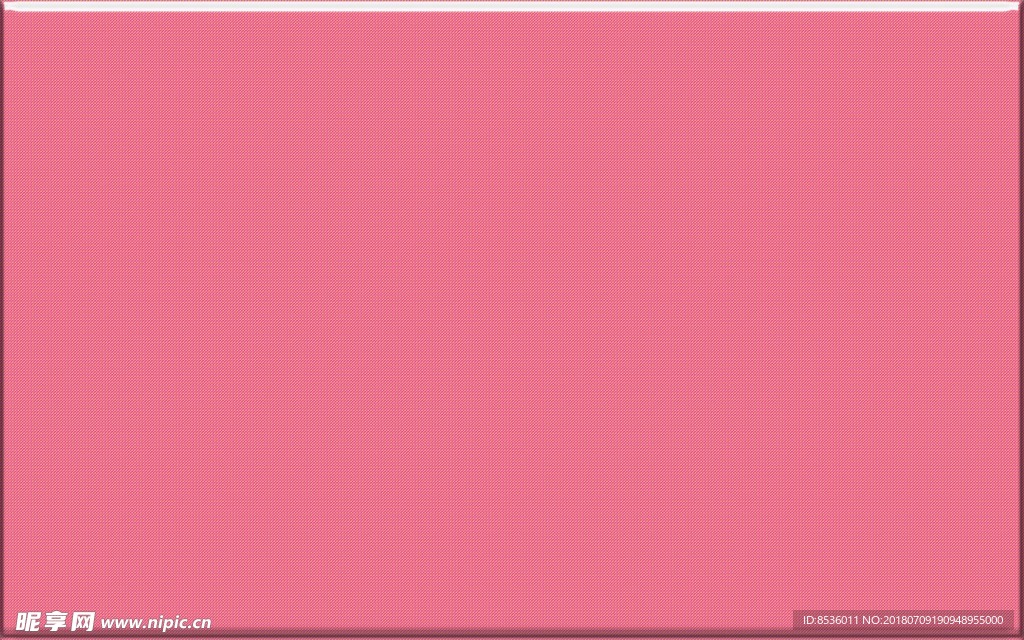1024x640 pixels.
Task: Click the dark left border edge
Action: point(3,320)
